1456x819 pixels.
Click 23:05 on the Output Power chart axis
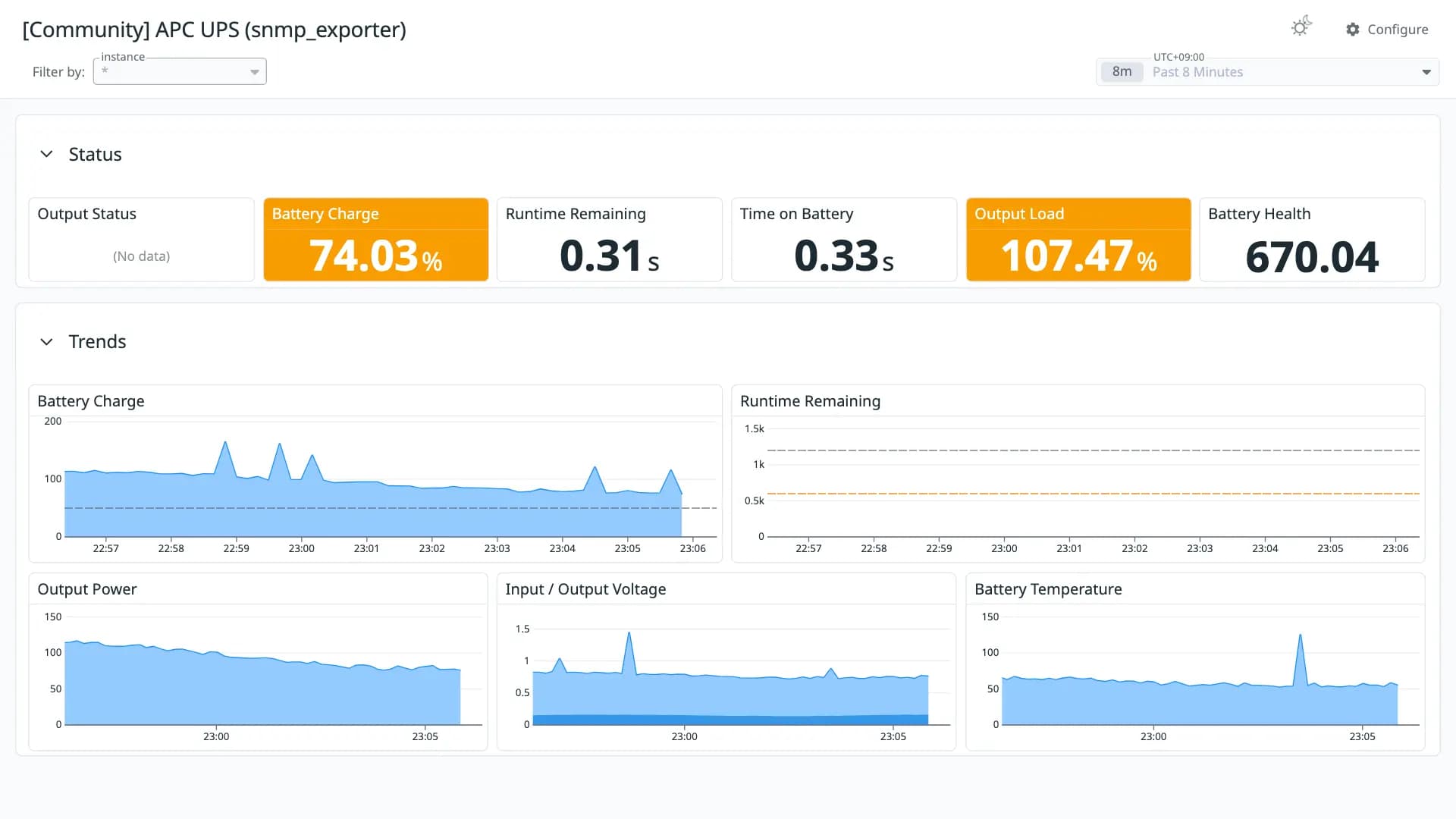pyautogui.click(x=425, y=736)
